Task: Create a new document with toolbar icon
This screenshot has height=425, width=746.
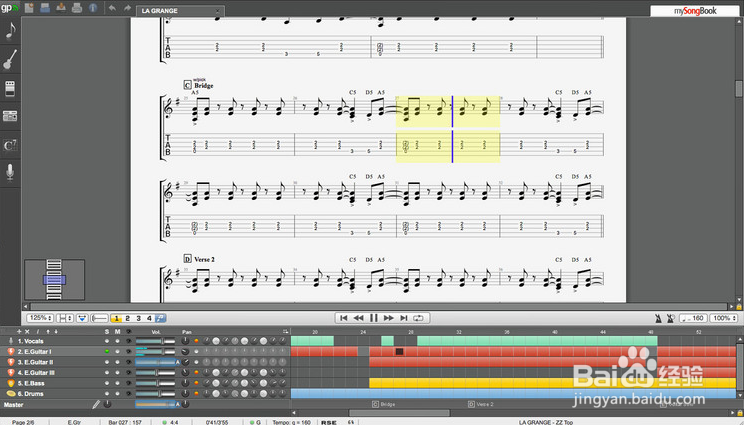Action: click(29, 8)
